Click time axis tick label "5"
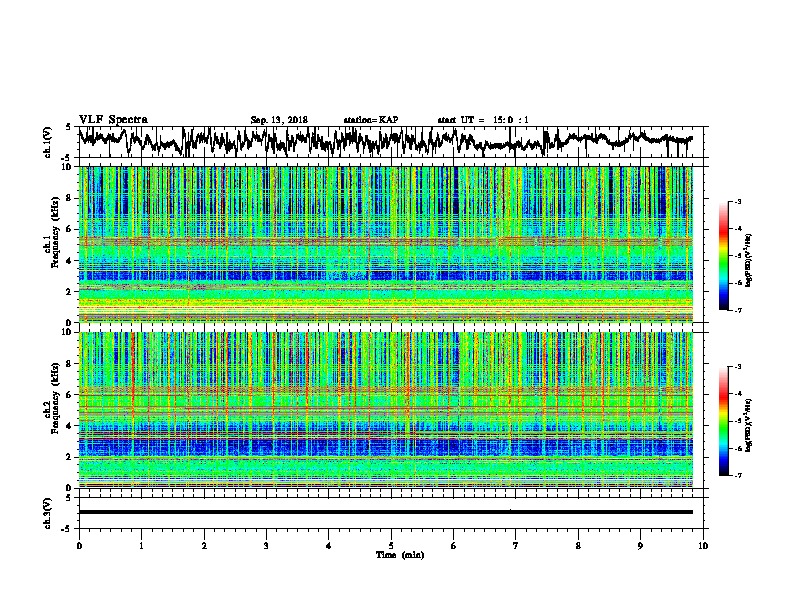Screen dimensions: 792x612 point(391,546)
